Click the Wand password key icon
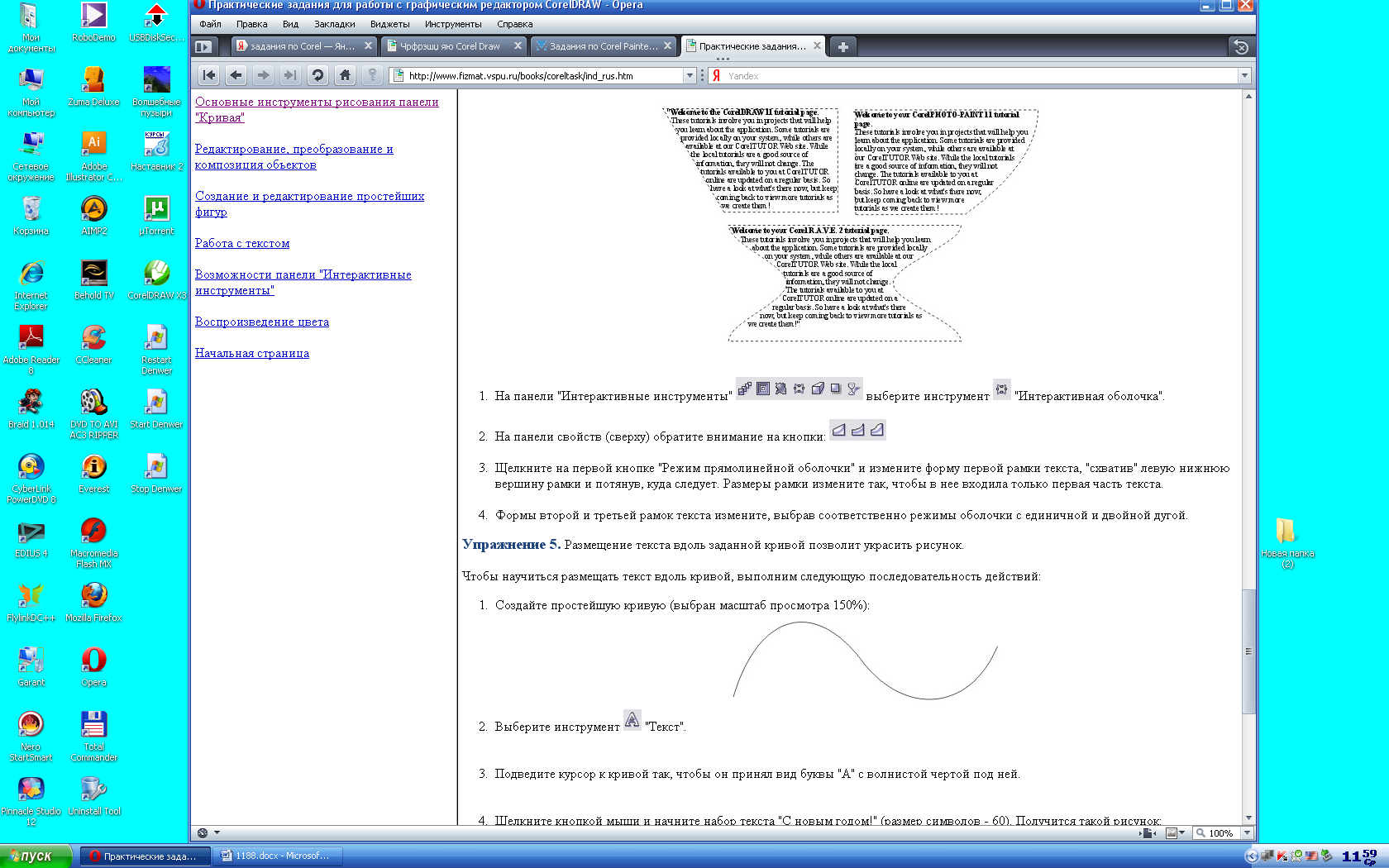 click(373, 75)
